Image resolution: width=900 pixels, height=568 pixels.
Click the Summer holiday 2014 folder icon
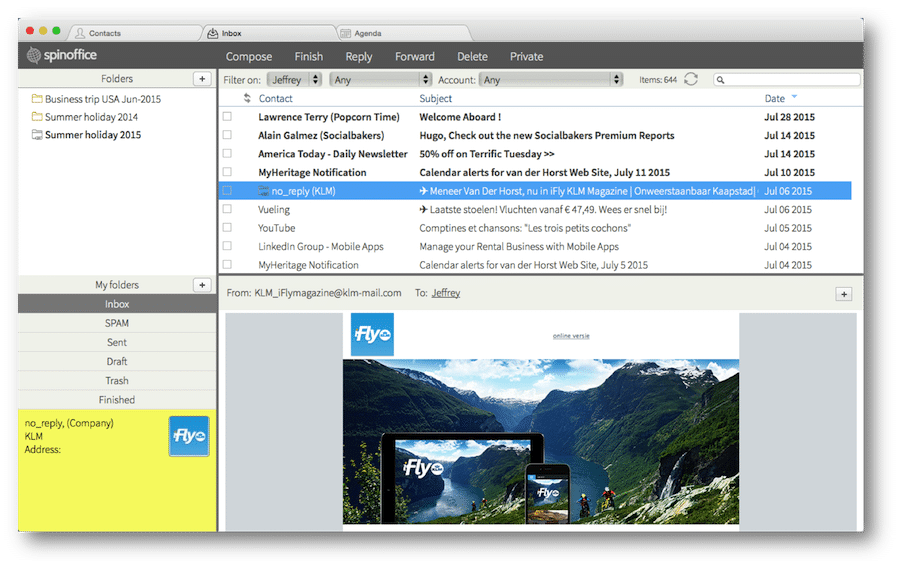37,116
